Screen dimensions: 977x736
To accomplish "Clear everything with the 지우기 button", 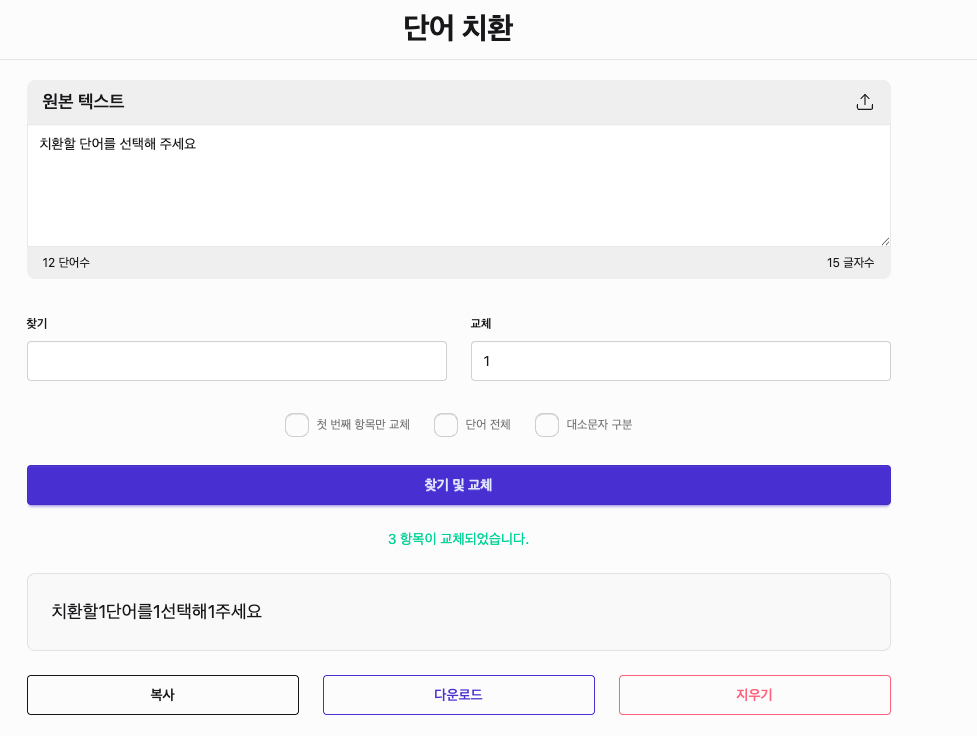I will [x=755, y=695].
